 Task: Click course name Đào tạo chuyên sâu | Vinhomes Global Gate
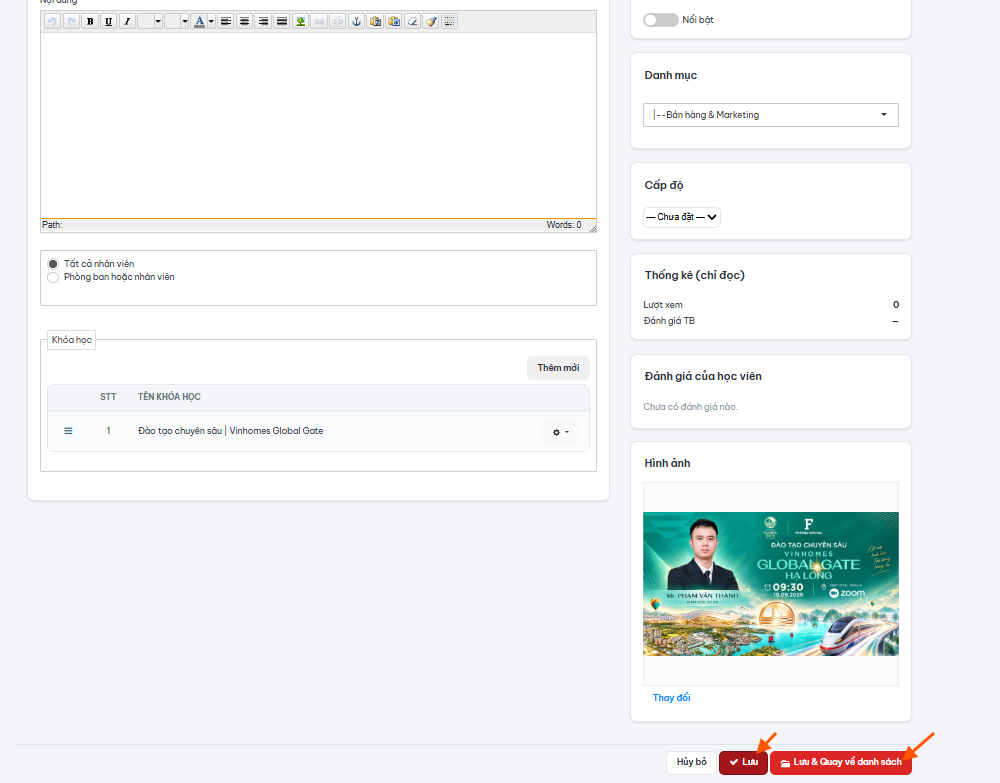(x=230, y=431)
